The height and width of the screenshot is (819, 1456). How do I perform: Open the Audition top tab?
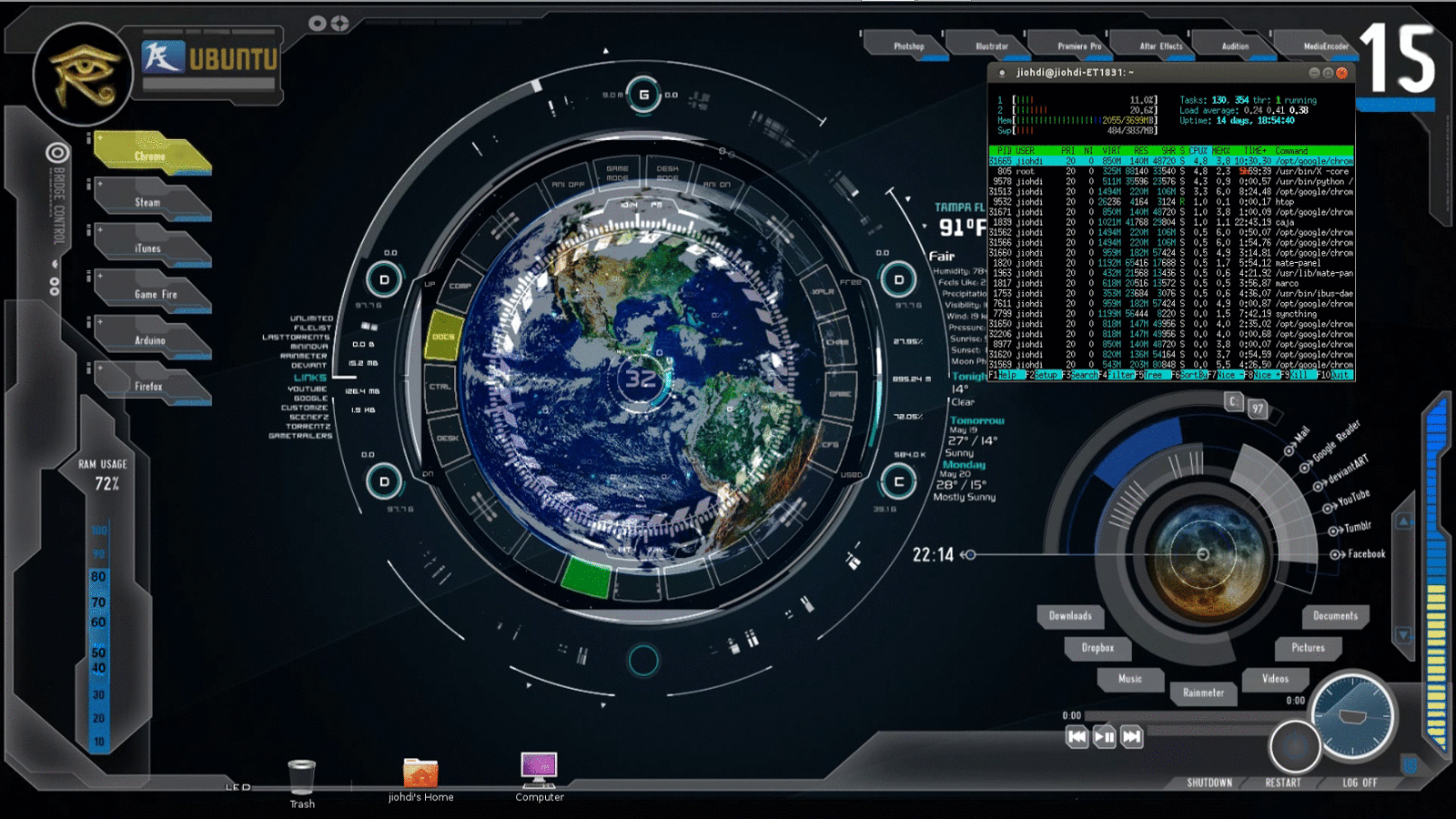pos(1235,46)
